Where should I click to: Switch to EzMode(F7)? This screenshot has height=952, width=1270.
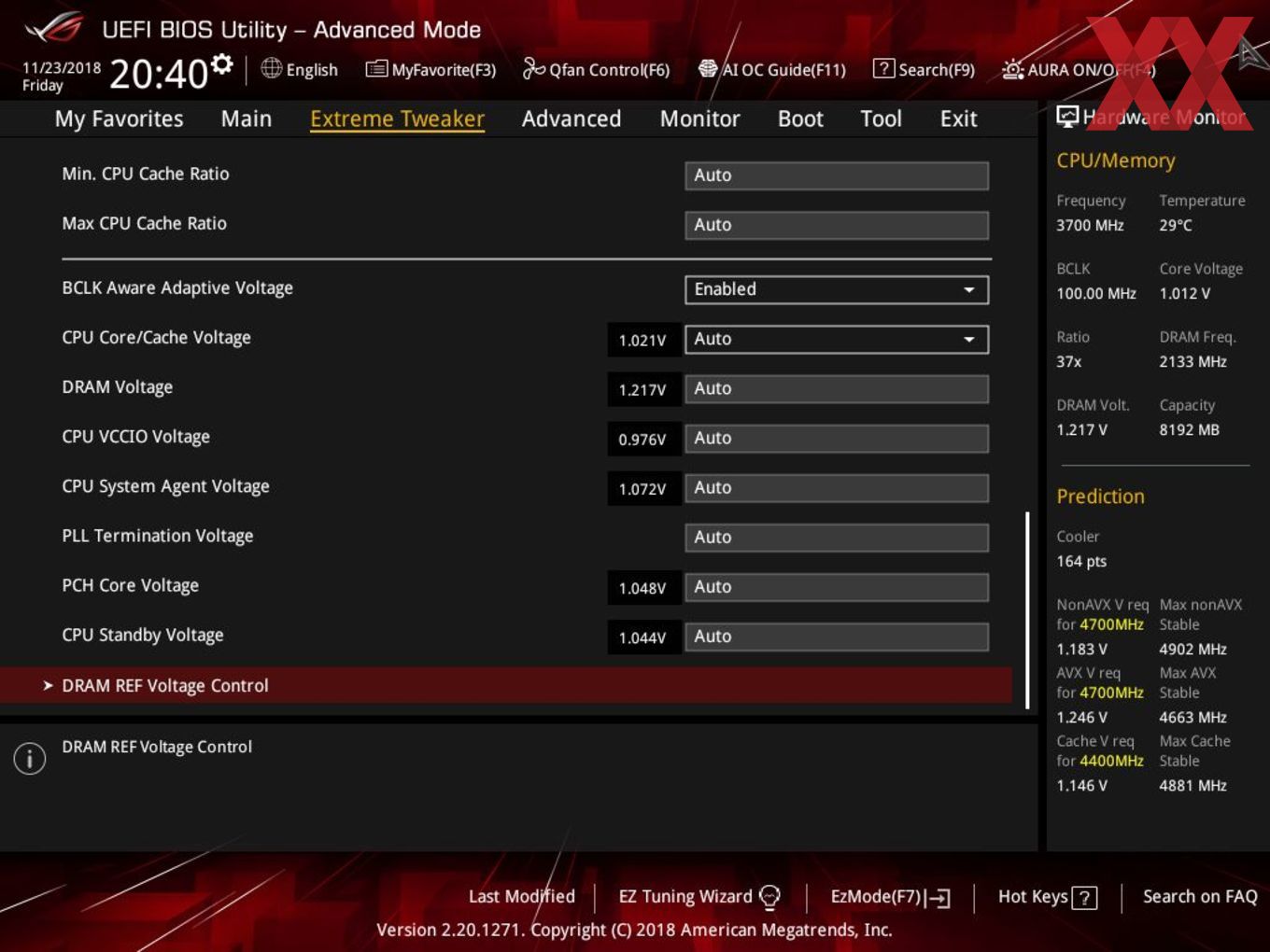pos(876,896)
